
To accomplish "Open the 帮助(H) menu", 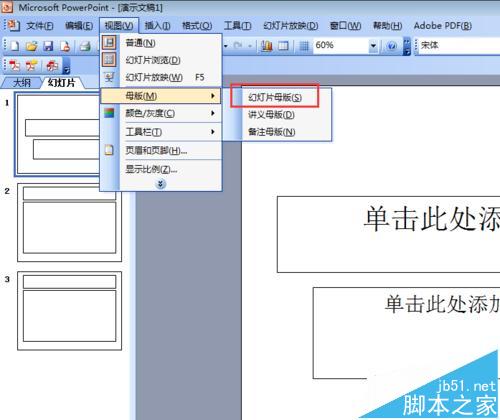I will pos(387,26).
